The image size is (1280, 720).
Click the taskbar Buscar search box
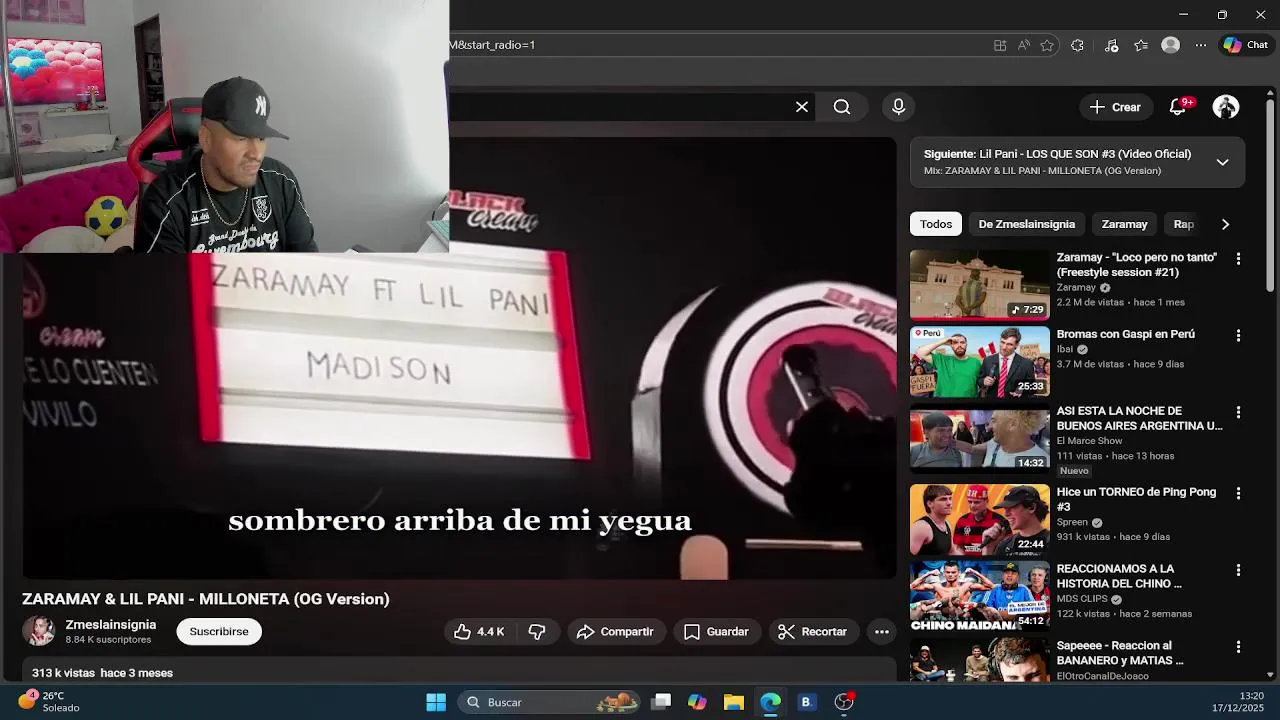tap(550, 702)
